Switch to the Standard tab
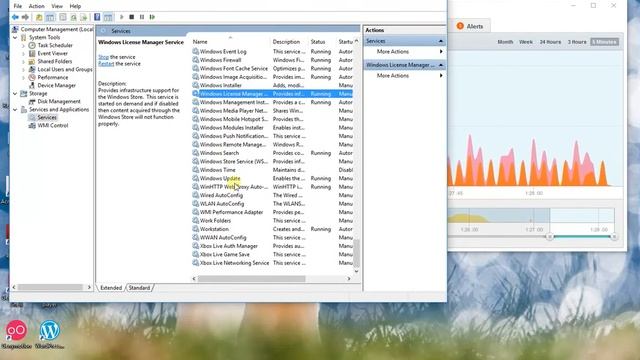This screenshot has height=360, width=640. tap(139, 288)
